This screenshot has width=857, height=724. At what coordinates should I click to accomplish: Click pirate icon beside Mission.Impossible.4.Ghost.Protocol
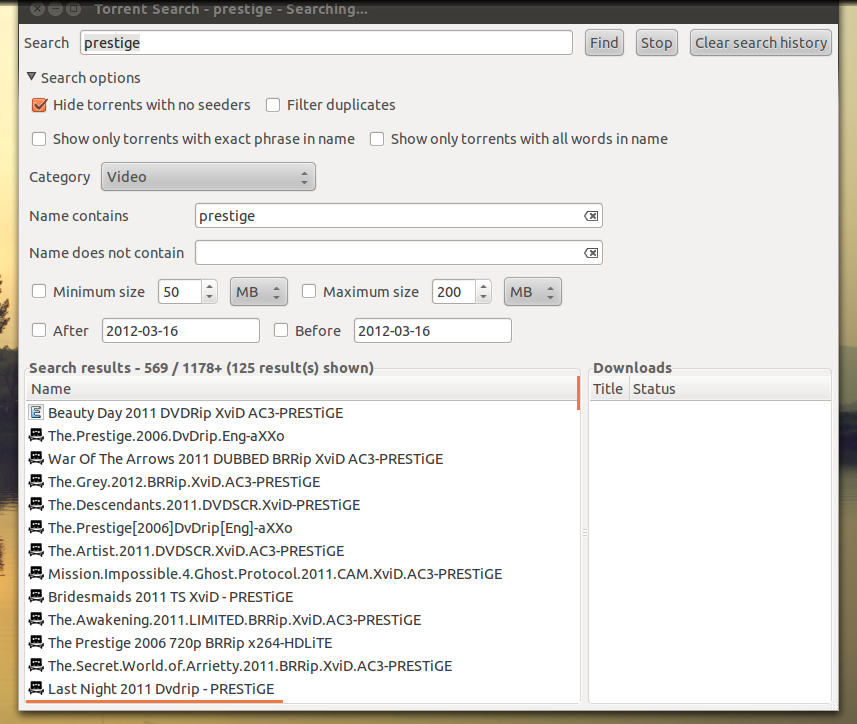(x=36, y=573)
